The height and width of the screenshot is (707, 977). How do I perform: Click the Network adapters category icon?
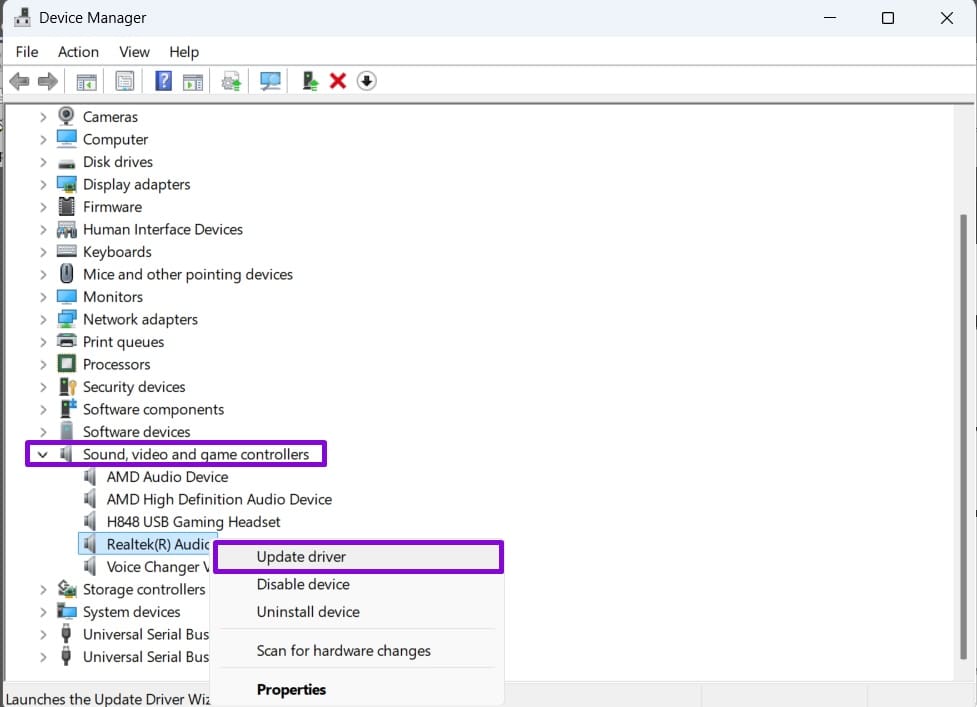tap(67, 319)
